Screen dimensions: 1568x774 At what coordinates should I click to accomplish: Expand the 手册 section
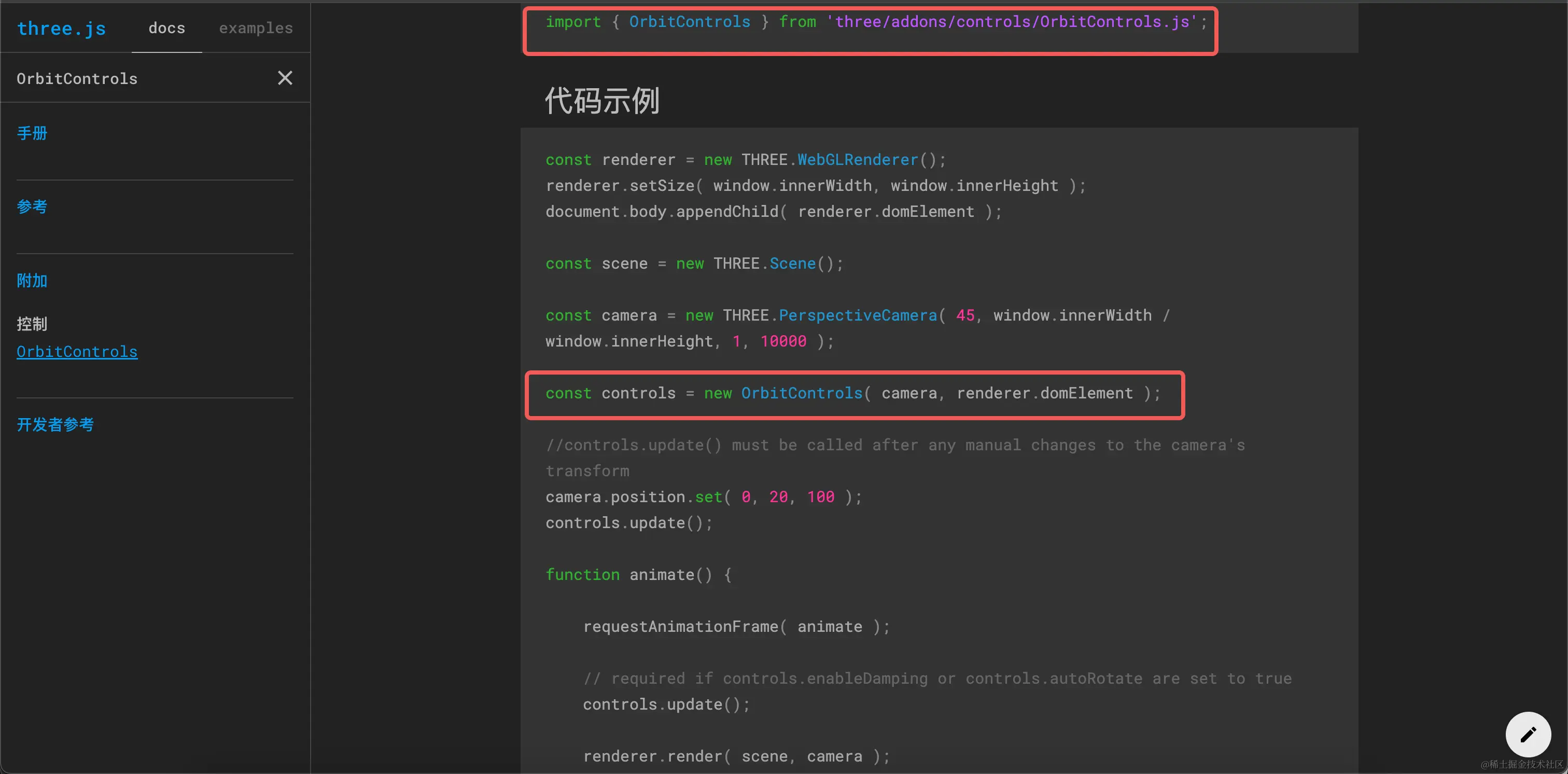(x=32, y=133)
